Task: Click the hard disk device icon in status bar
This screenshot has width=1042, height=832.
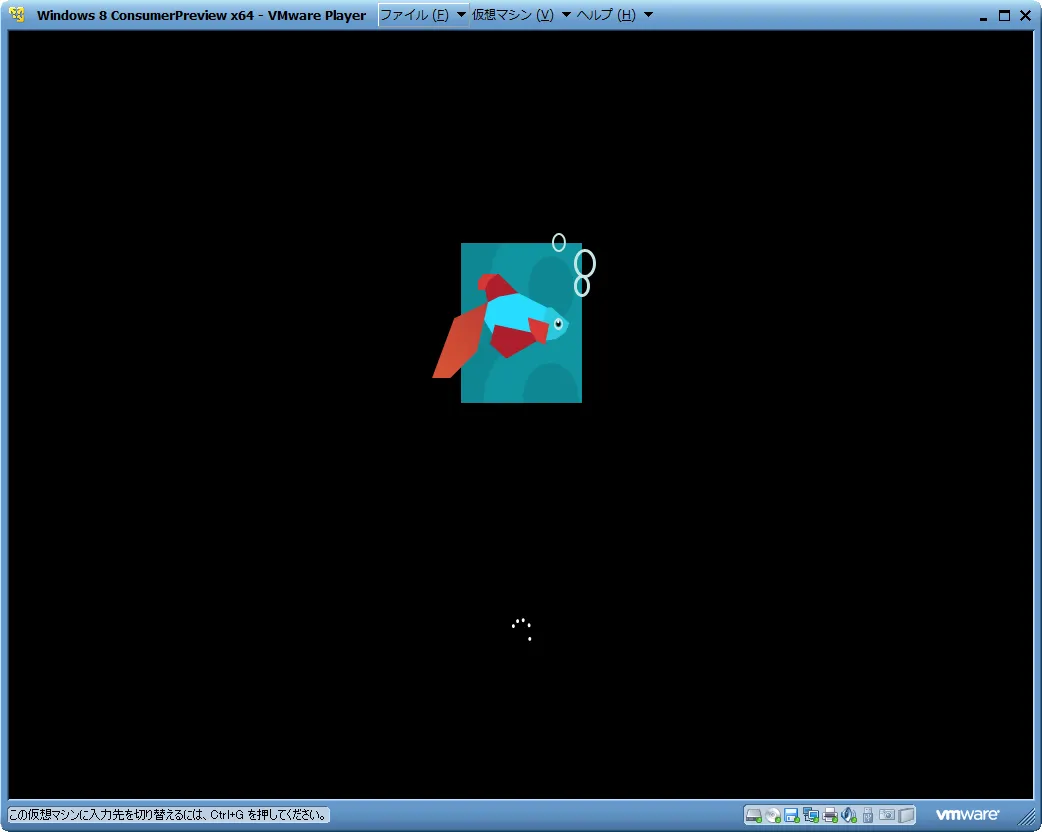Action: (x=753, y=815)
